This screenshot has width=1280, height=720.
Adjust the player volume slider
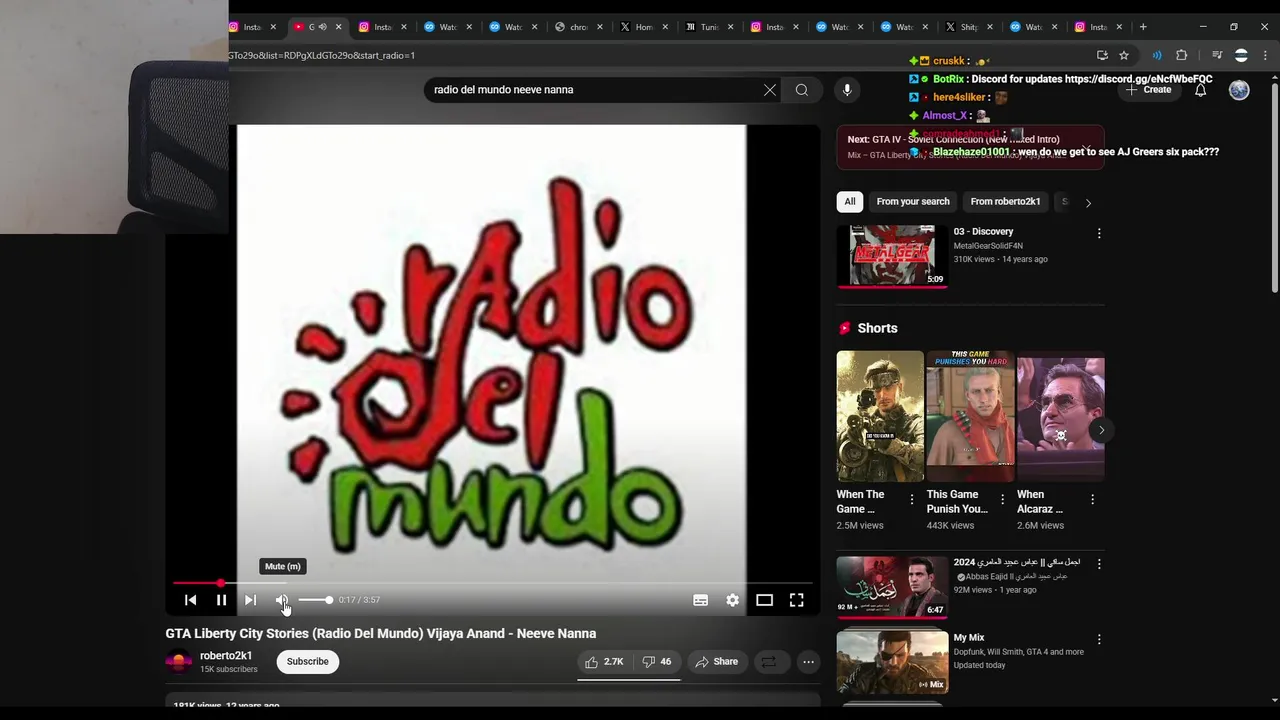click(x=315, y=600)
